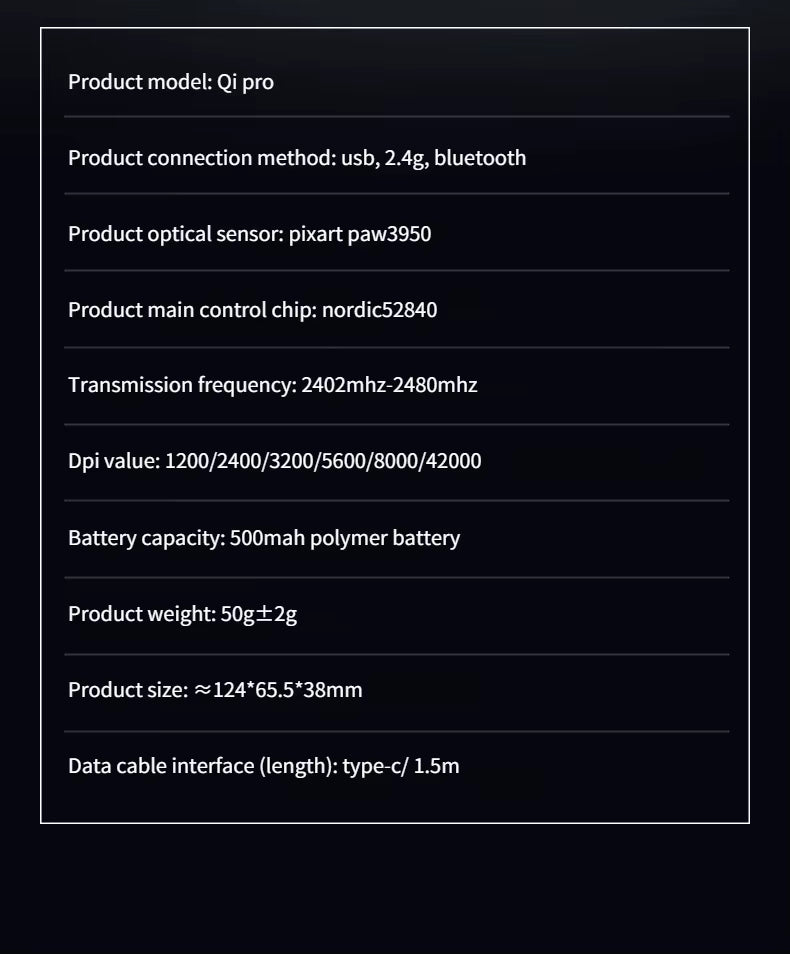Viewport: 790px width, 954px height.
Task: Click the "42000" DPI number
Action: (453, 461)
